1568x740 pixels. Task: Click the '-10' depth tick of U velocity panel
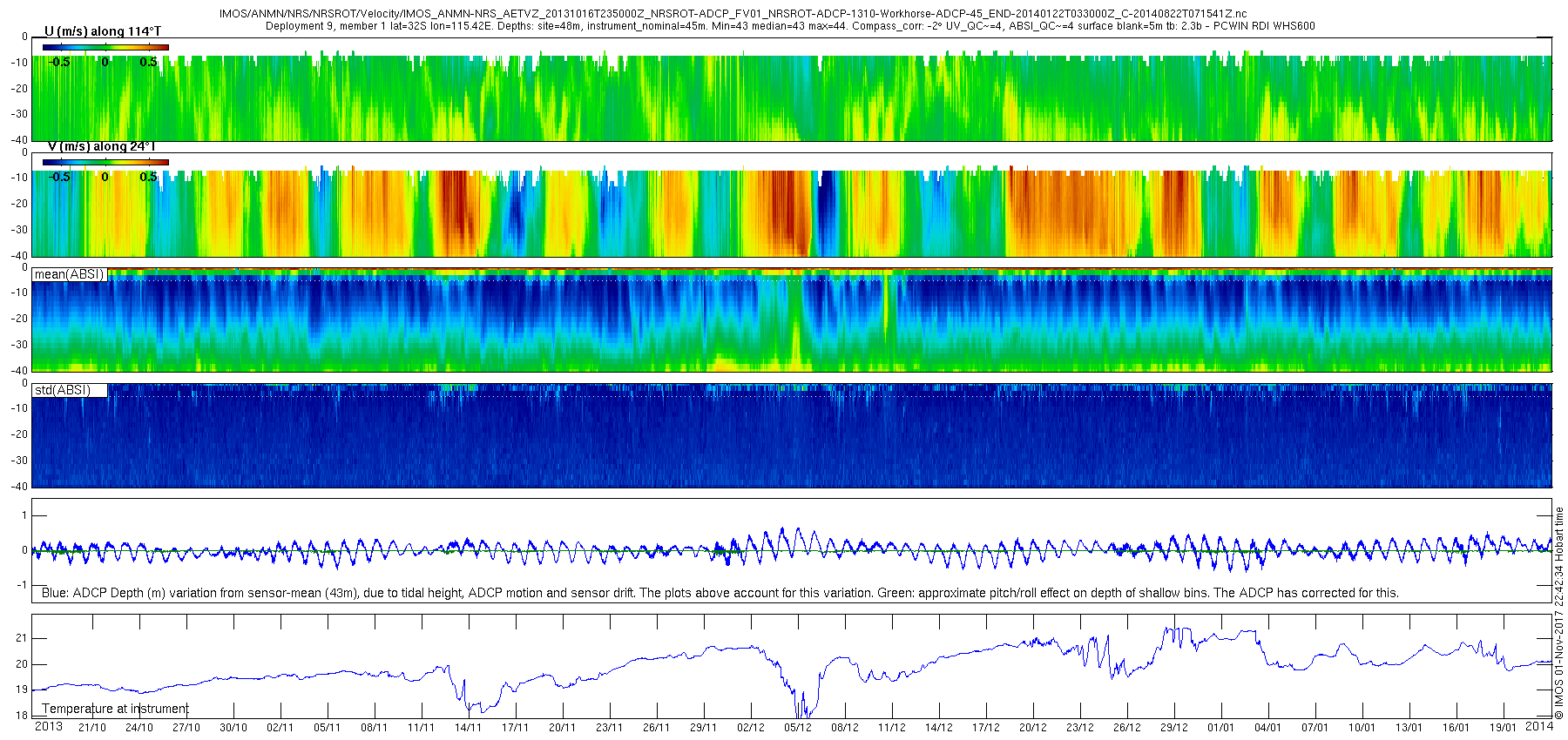[x=19, y=63]
